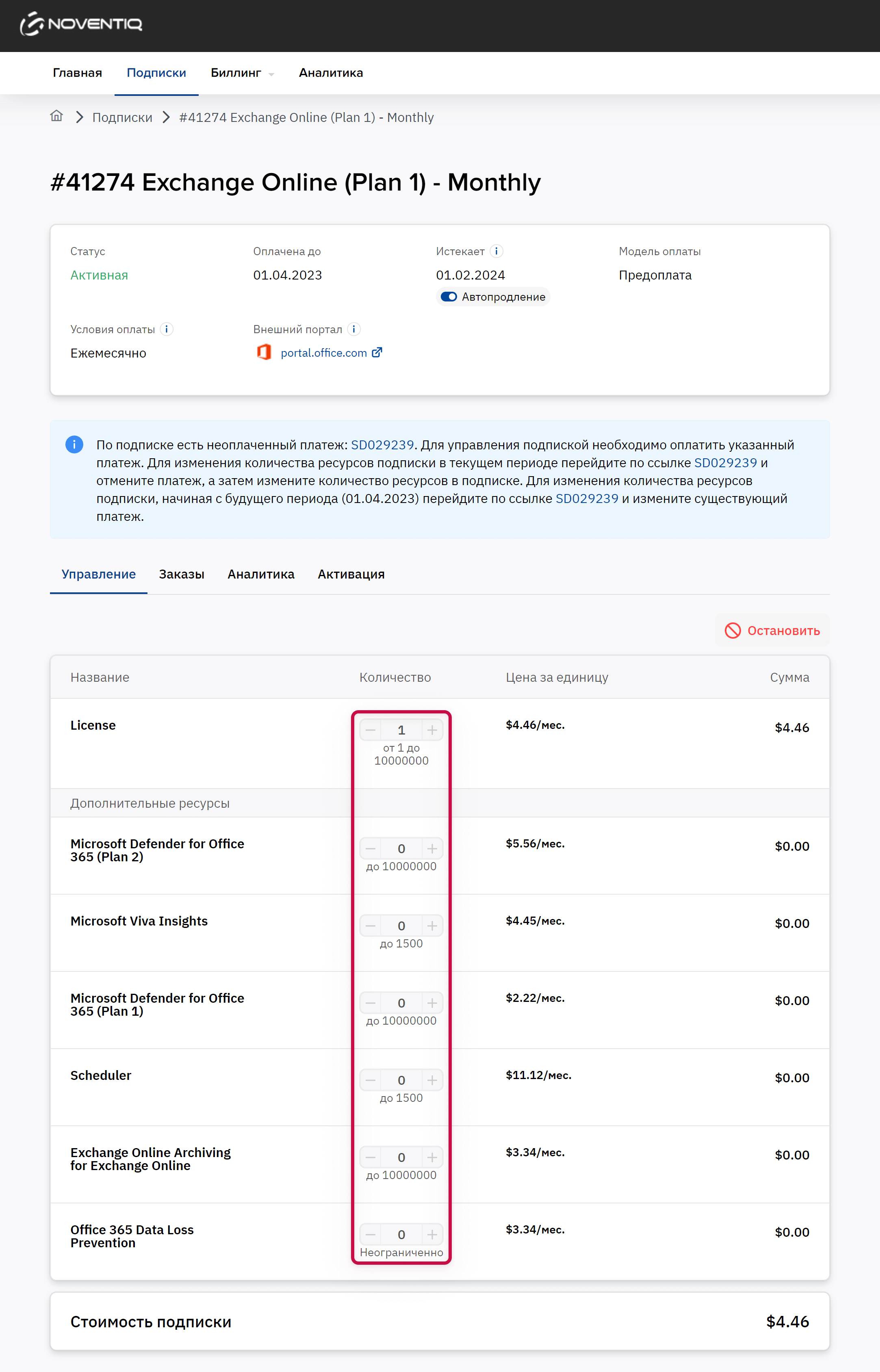Decrease License quantity with minus button
Viewport: 880px width, 1372px height.
click(370, 730)
